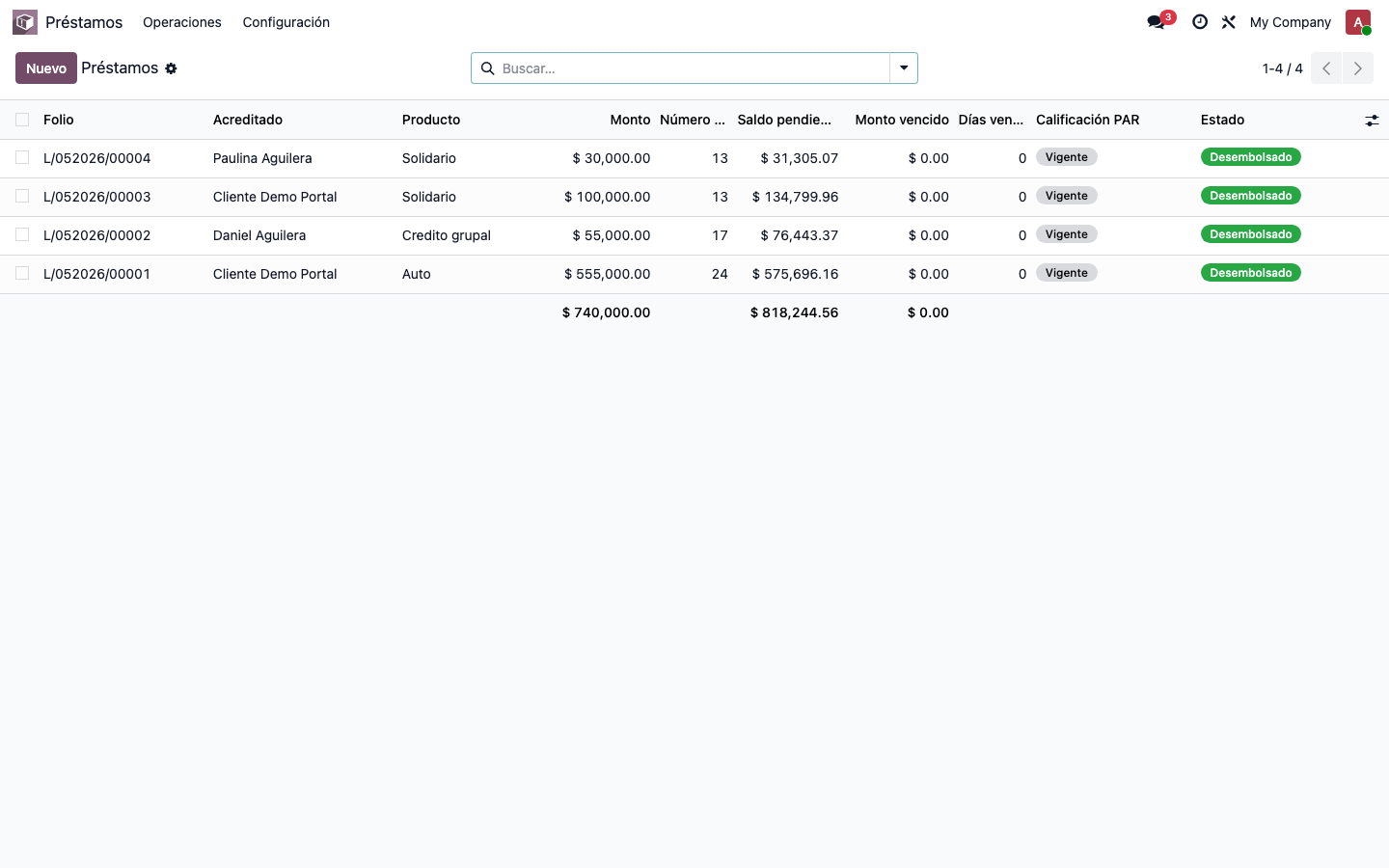The width and height of the screenshot is (1389, 868).
Task: Go to previous page of records
Action: coord(1326,68)
